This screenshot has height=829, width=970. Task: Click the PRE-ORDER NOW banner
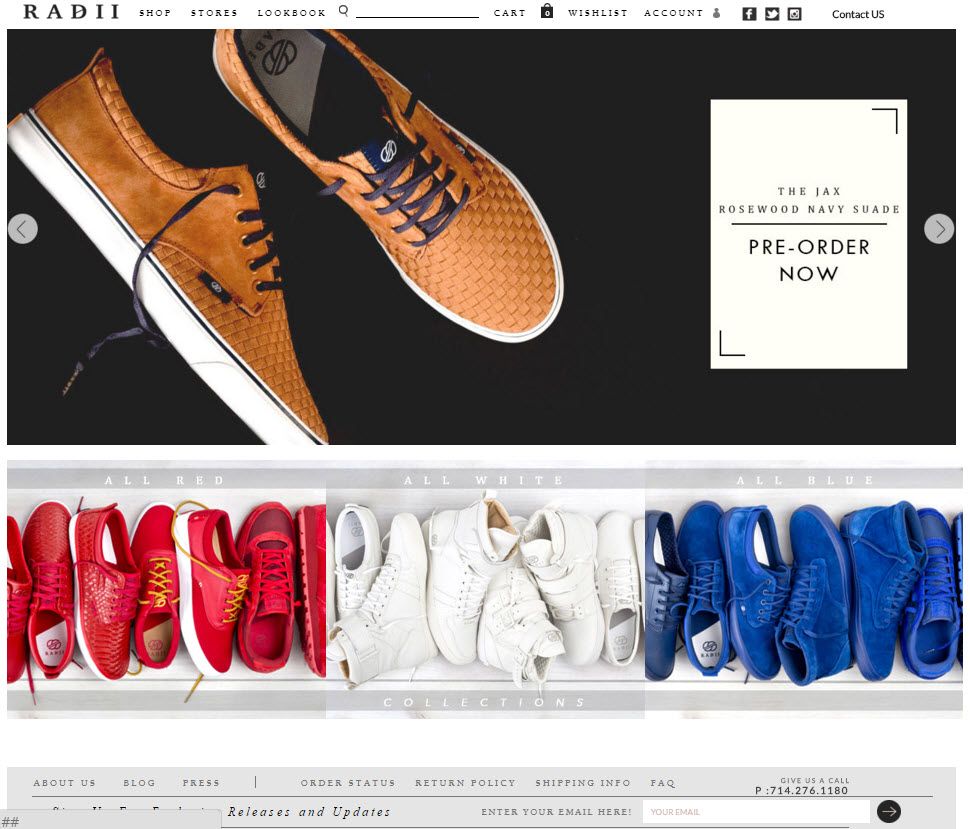[x=809, y=260]
